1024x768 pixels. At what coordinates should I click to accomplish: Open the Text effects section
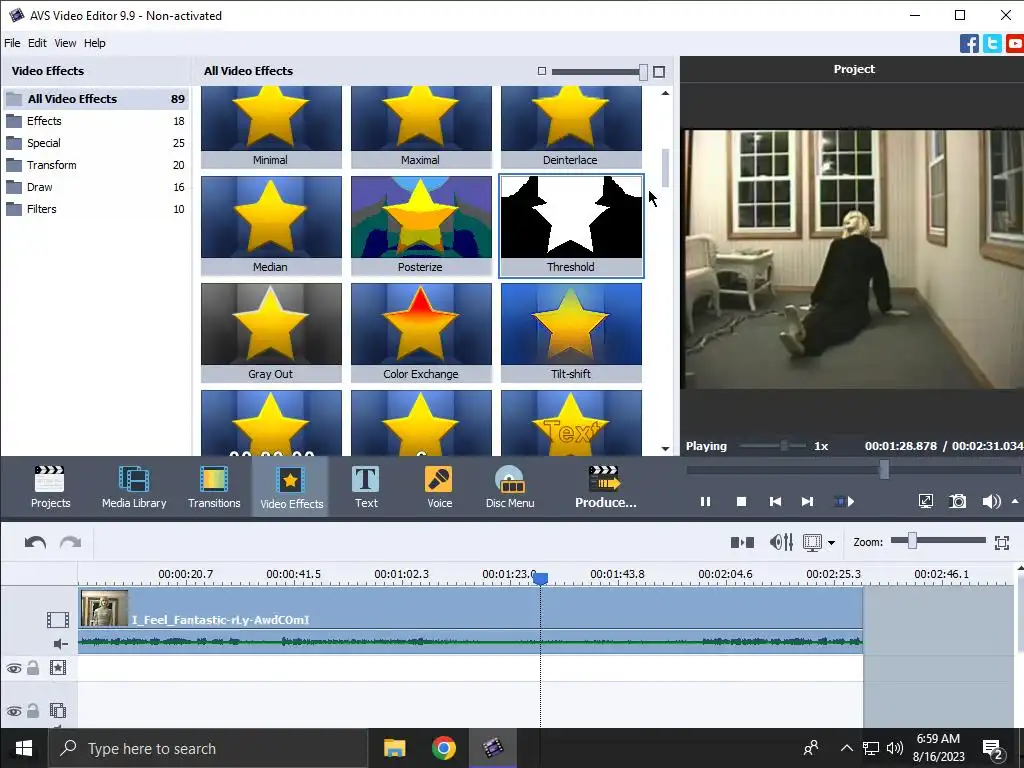[366, 487]
